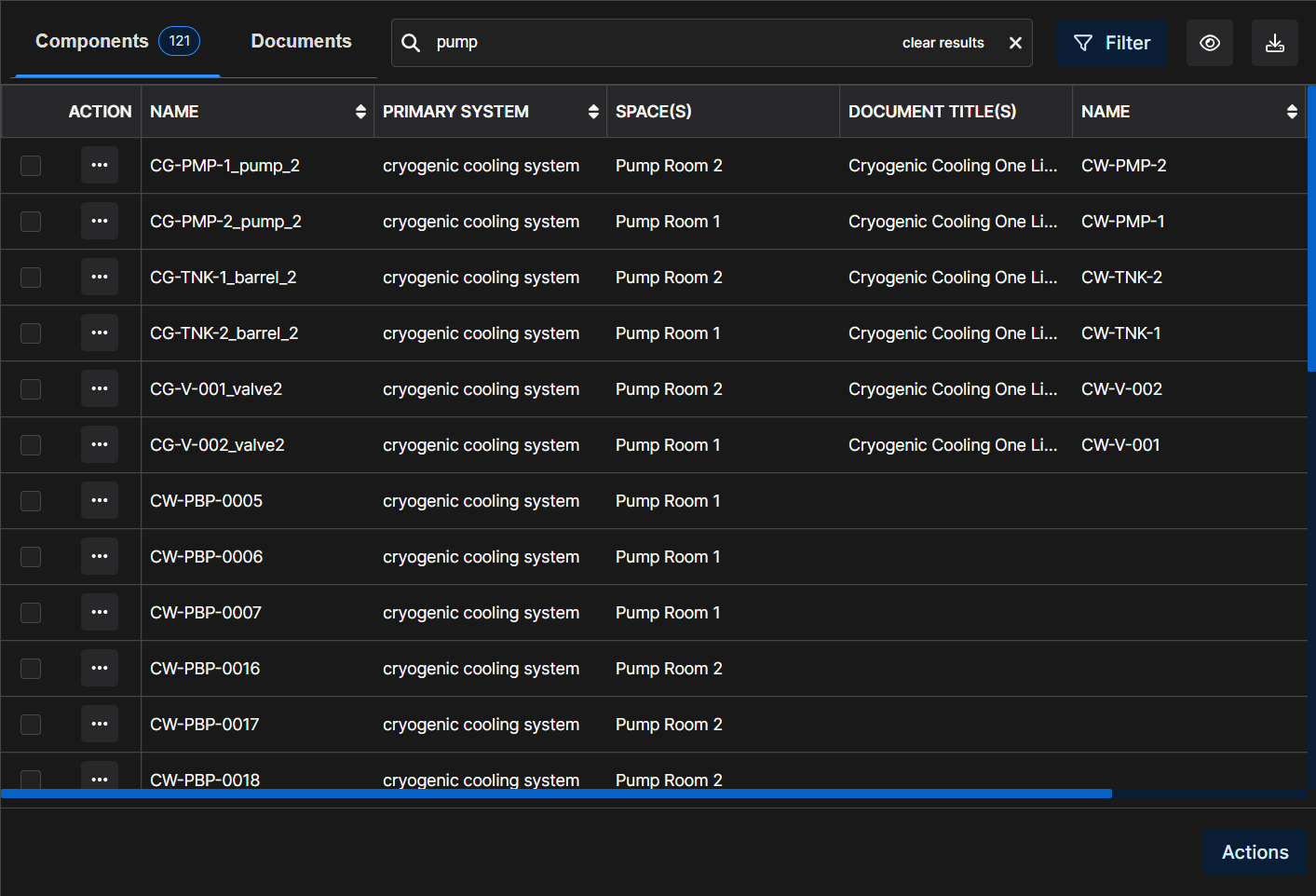Image resolution: width=1316 pixels, height=896 pixels.
Task: Select the CW-PBP-0016 row checkbox
Action: pos(31,669)
